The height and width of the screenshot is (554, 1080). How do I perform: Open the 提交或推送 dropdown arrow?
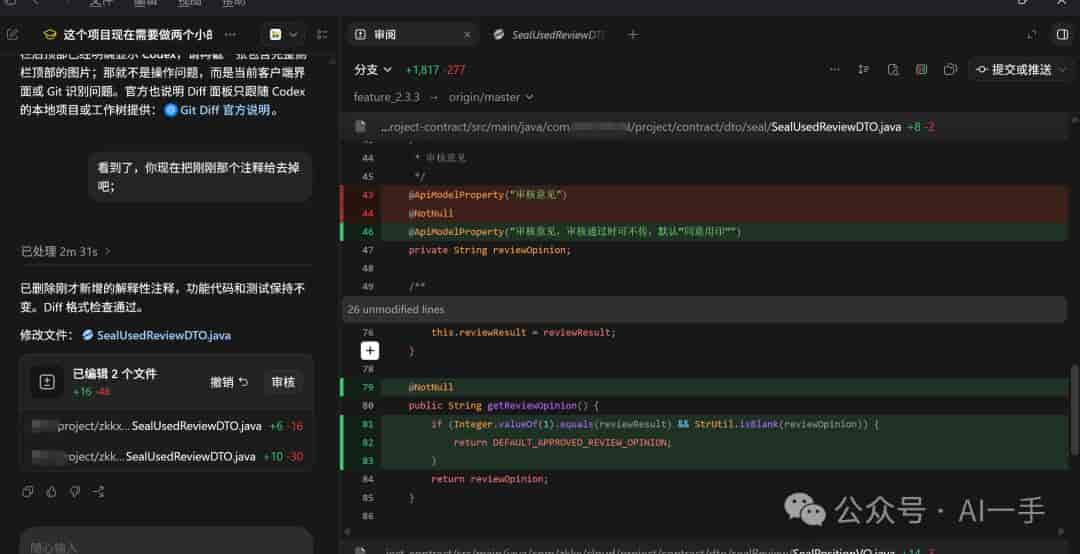(1062, 70)
